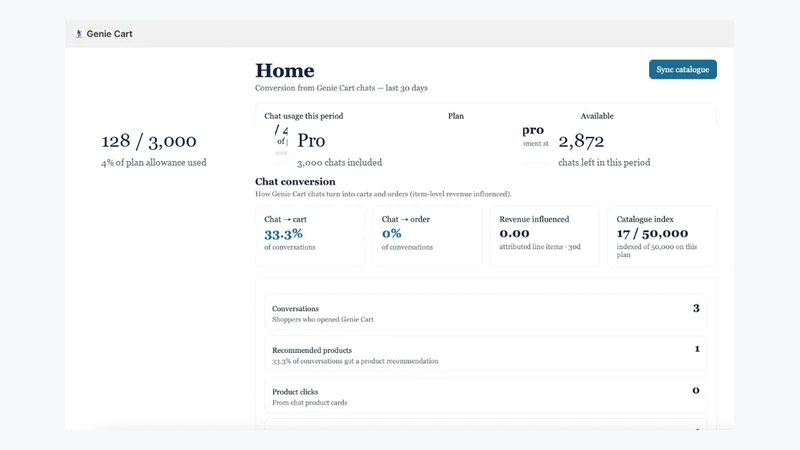The image size is (800, 450).
Task: Click 'indexed of 50,000 on this plan' text
Action: point(657,251)
